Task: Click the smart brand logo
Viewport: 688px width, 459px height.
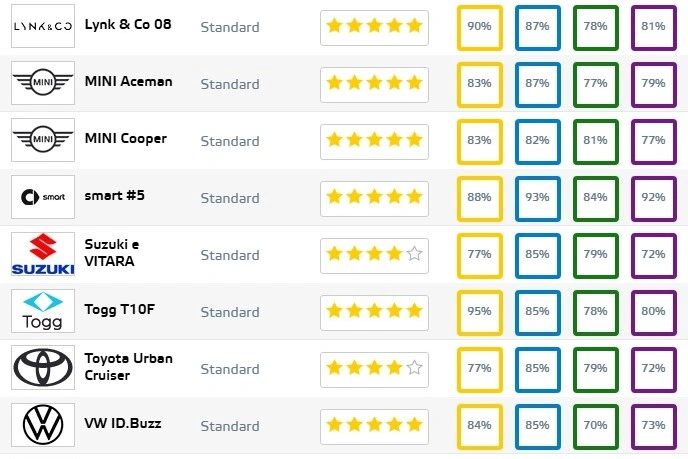Action: (43, 197)
